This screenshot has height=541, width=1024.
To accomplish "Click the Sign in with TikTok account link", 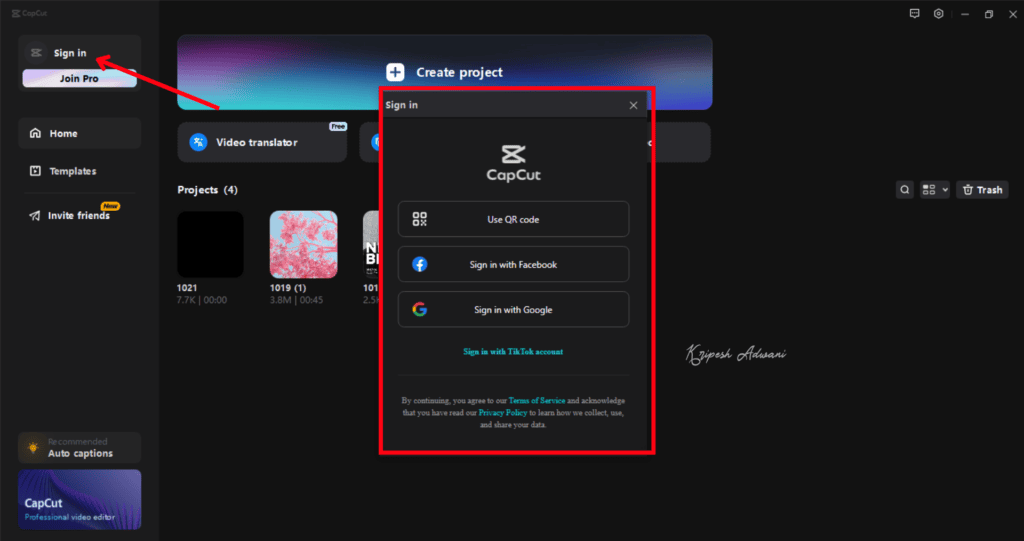I will (x=513, y=352).
